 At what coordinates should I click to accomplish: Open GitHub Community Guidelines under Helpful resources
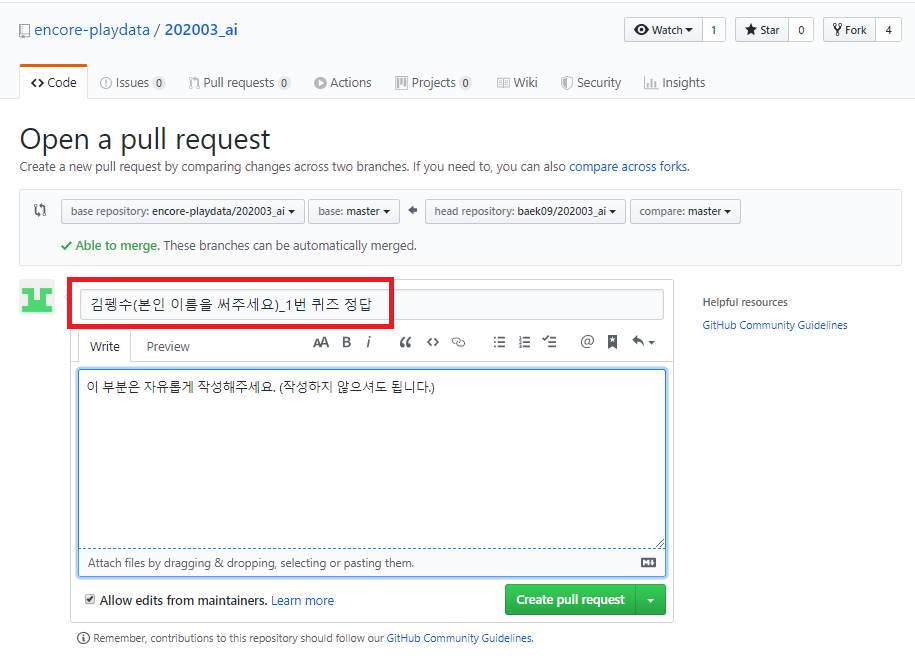[x=774, y=325]
